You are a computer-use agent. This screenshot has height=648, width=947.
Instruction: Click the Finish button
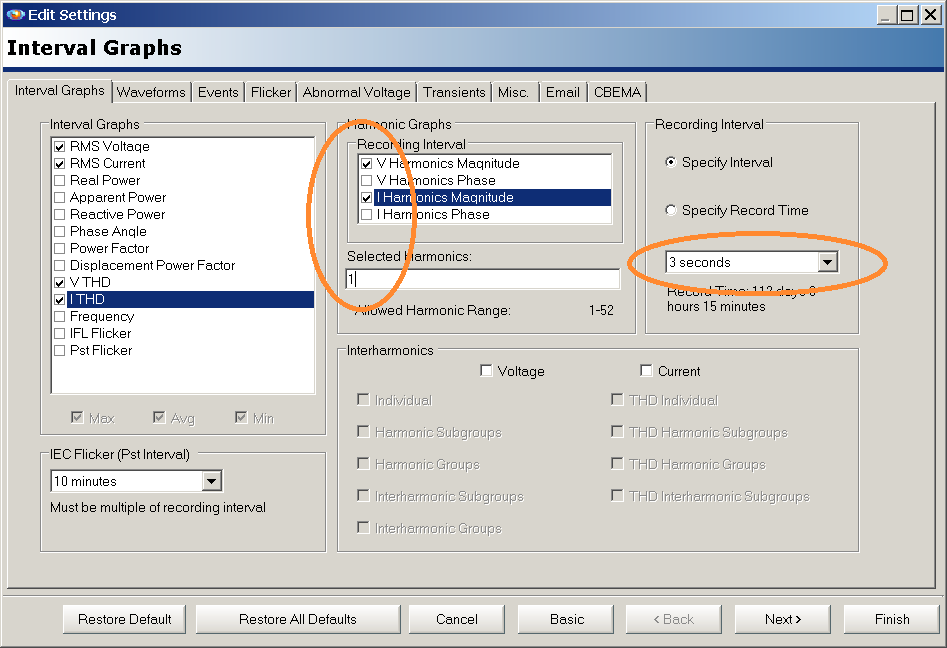click(890, 618)
